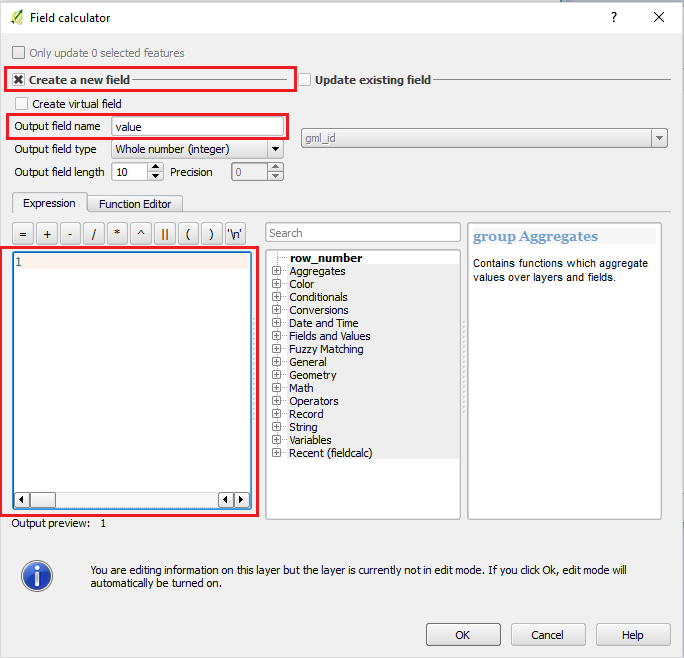Screen dimensions: 684x658
Task: Enable the Update existing field checkbox
Action: [305, 80]
